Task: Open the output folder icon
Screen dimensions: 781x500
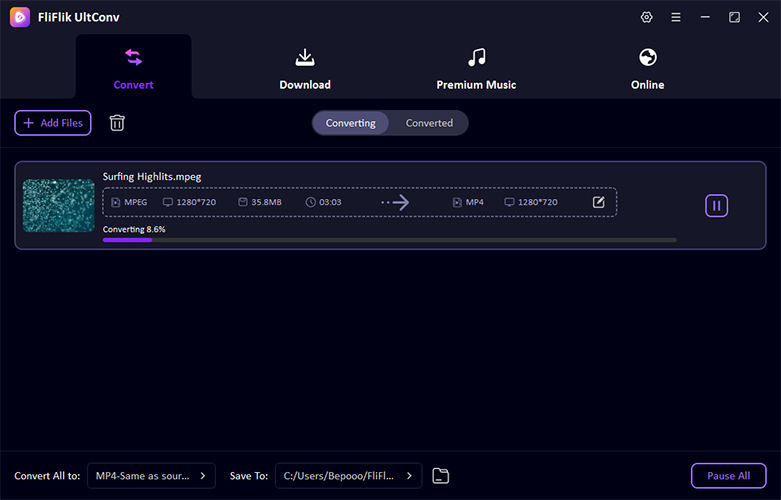Action: pyautogui.click(x=440, y=476)
